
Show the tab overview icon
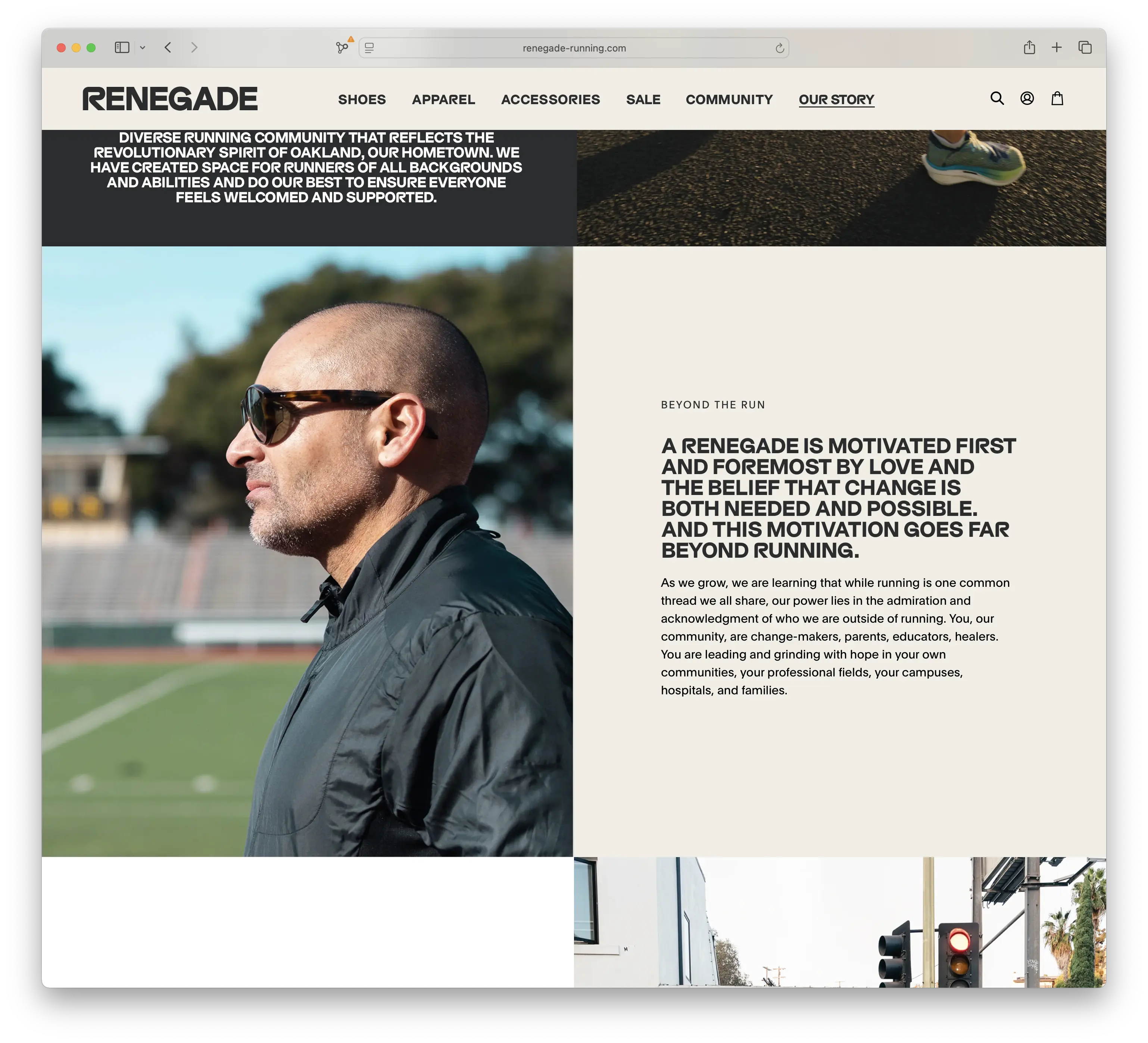pos(1085,47)
